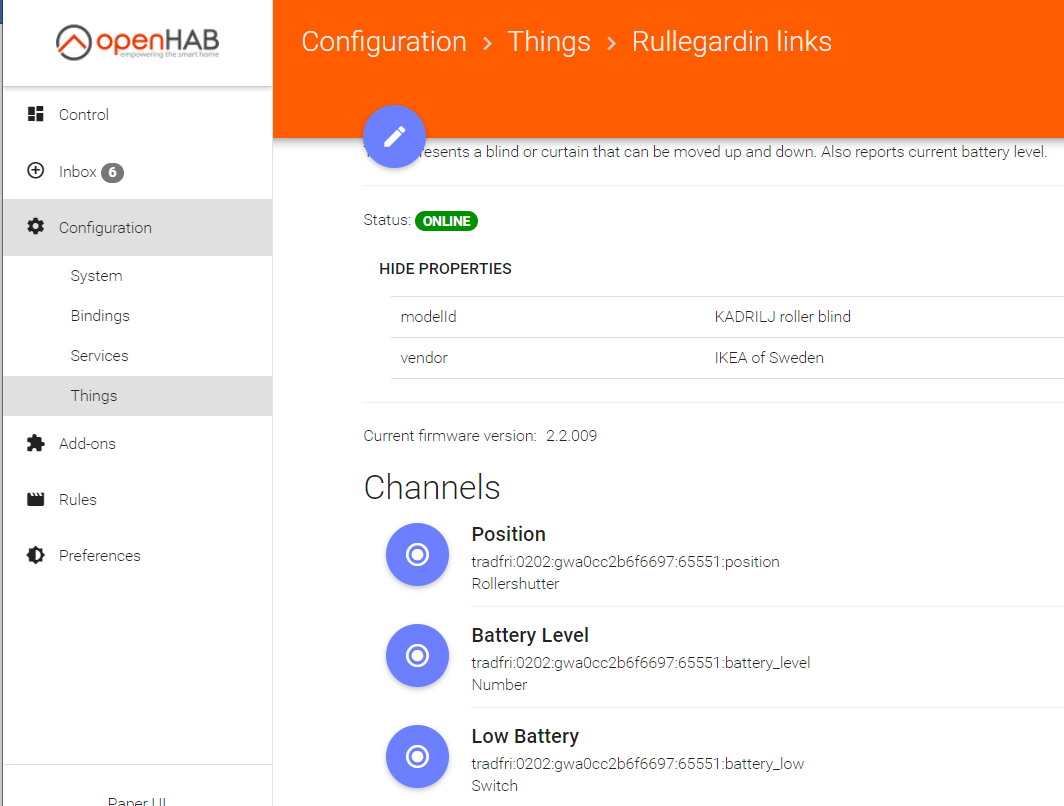Select Things in the sidebar
This screenshot has width=1064, height=806.
tap(94, 396)
